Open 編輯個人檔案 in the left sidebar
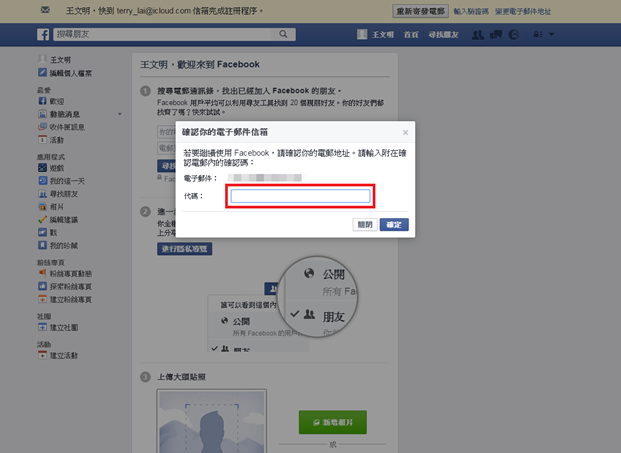 65,73
